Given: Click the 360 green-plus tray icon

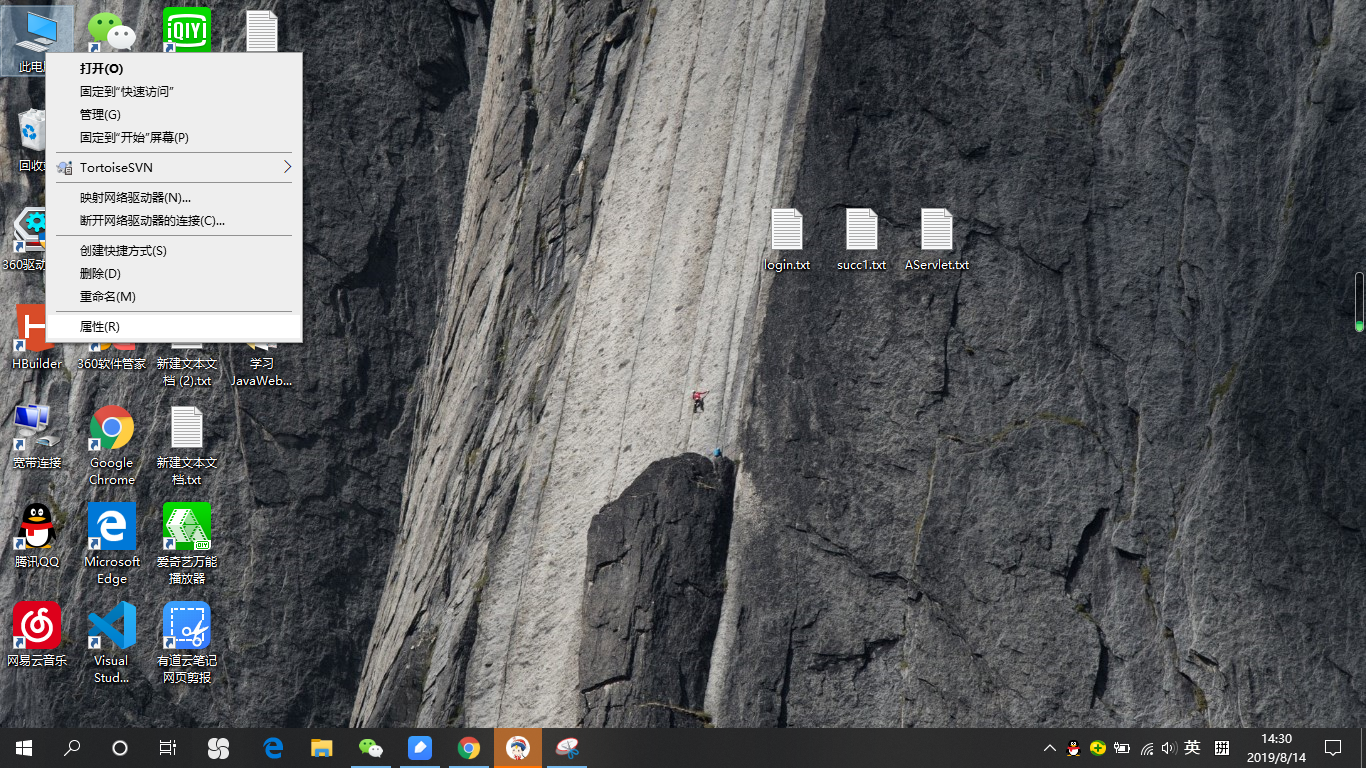Looking at the screenshot, I should click(1098, 748).
